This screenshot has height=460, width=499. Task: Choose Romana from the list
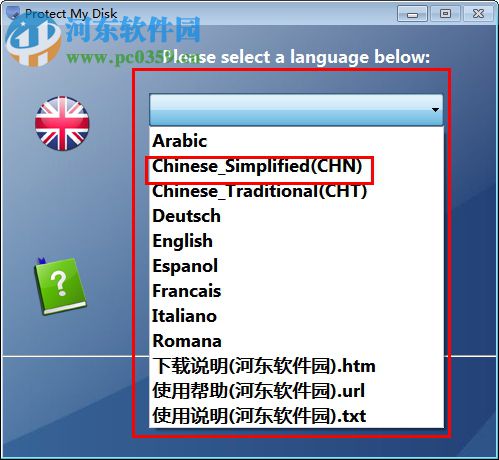point(296,341)
